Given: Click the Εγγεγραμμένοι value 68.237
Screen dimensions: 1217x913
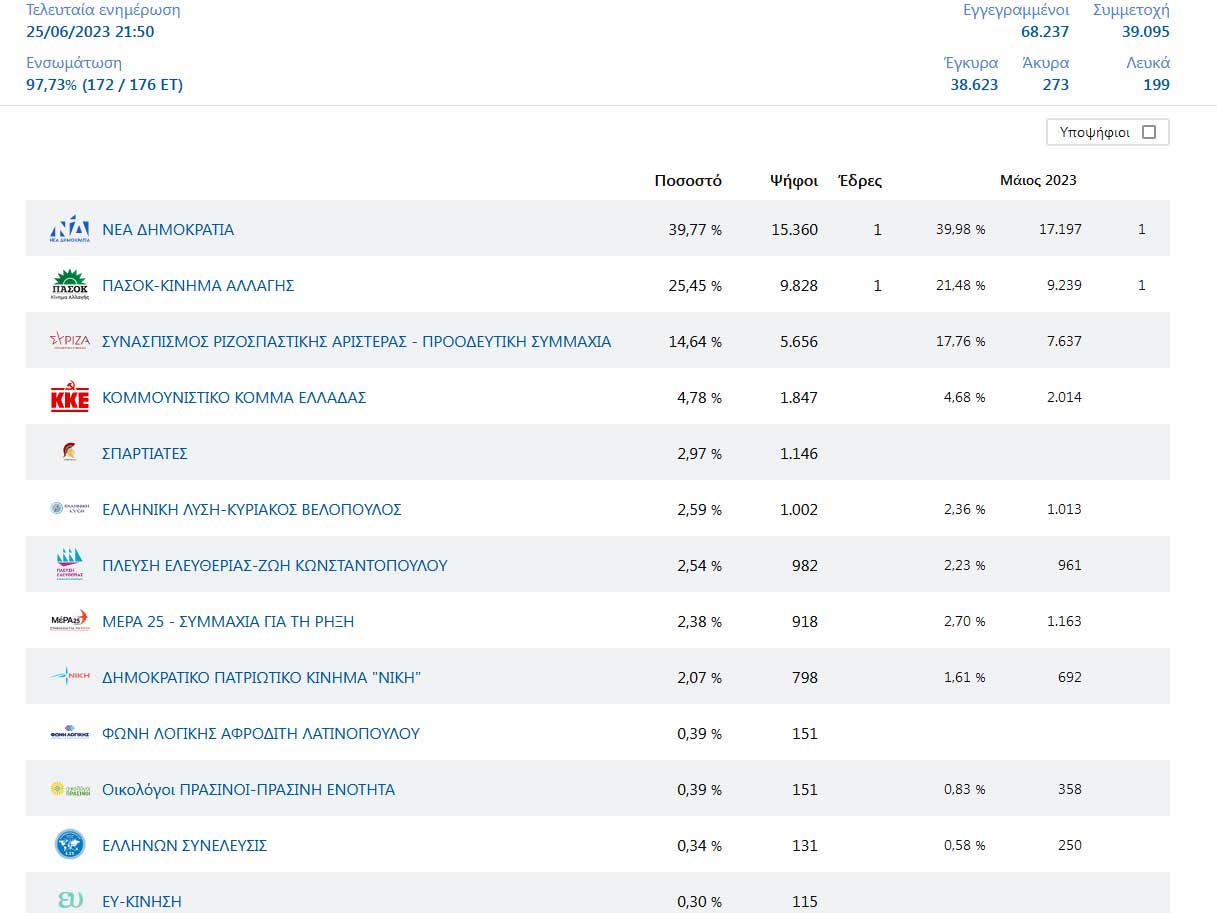Looking at the screenshot, I should click(x=1045, y=31).
